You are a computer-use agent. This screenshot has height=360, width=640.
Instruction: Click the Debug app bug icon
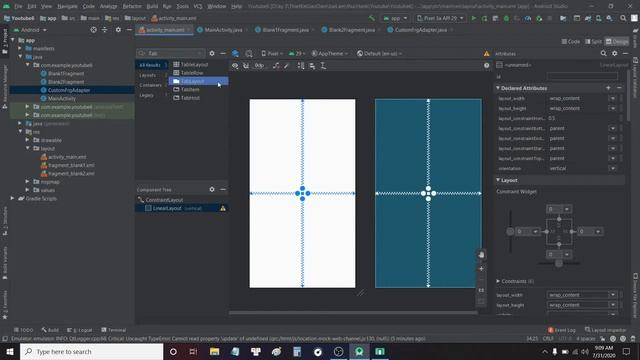506,18
